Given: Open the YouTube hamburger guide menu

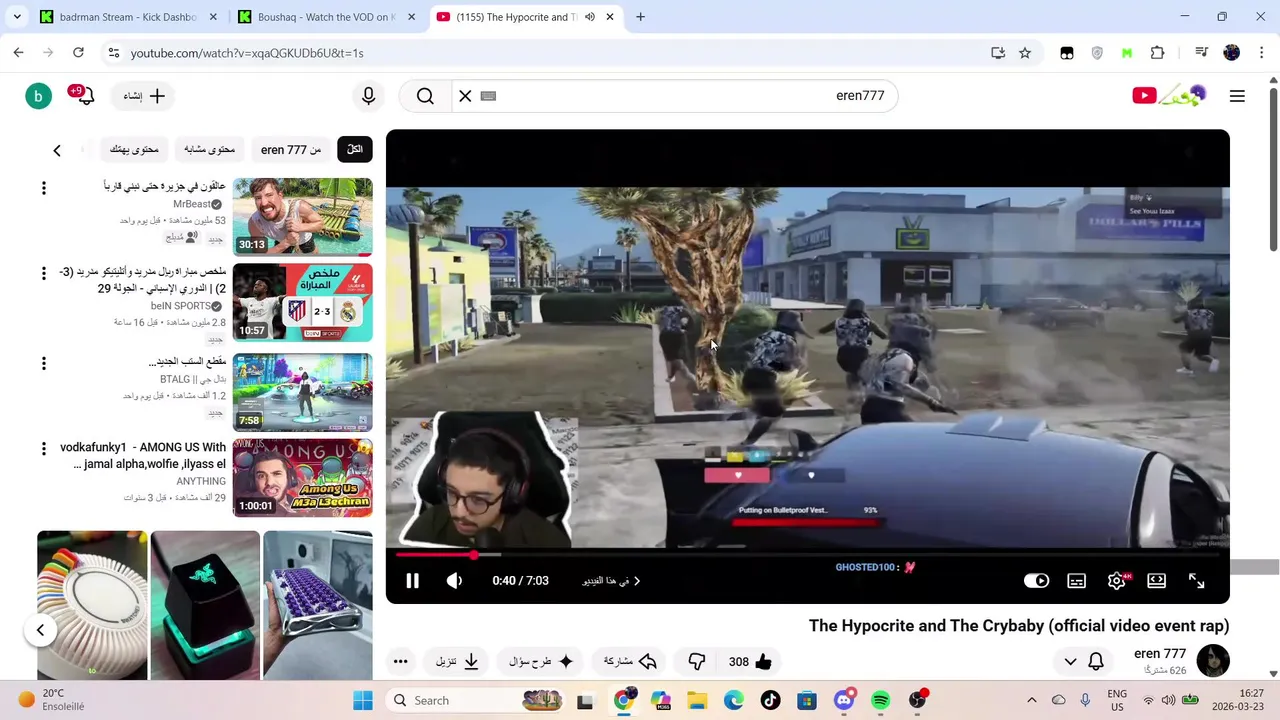Looking at the screenshot, I should click(x=1237, y=96).
